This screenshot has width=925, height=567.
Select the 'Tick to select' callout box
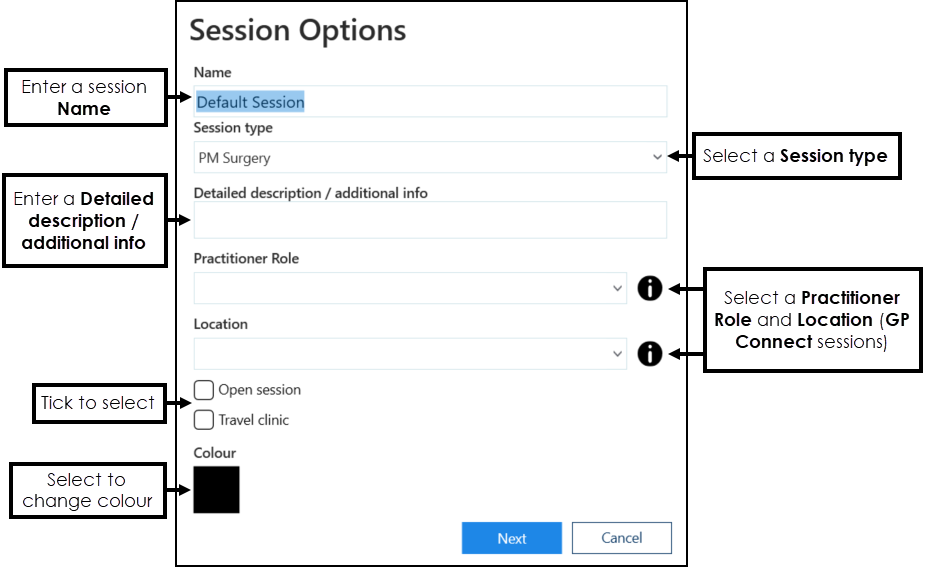click(x=98, y=403)
